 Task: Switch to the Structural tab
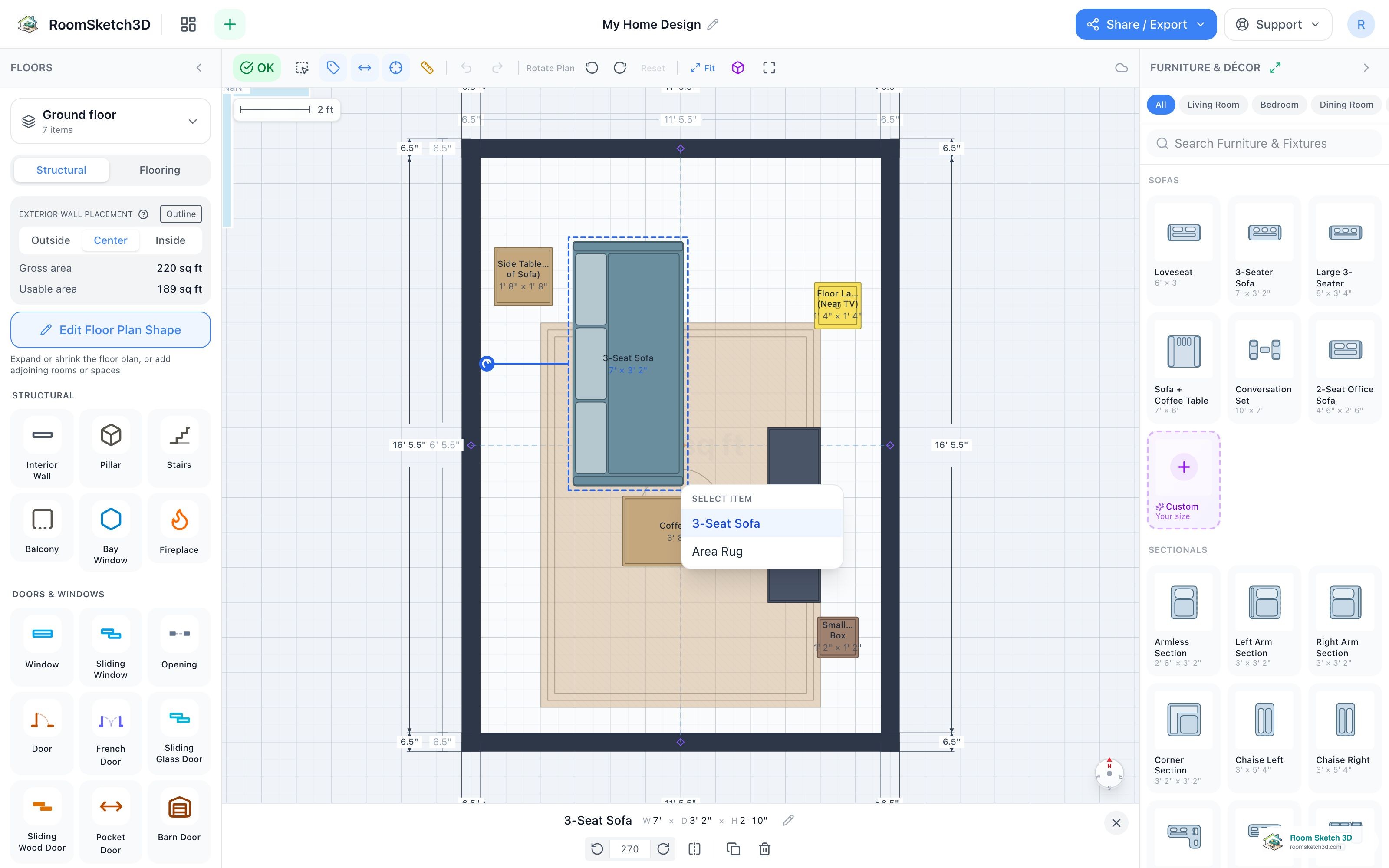61,170
